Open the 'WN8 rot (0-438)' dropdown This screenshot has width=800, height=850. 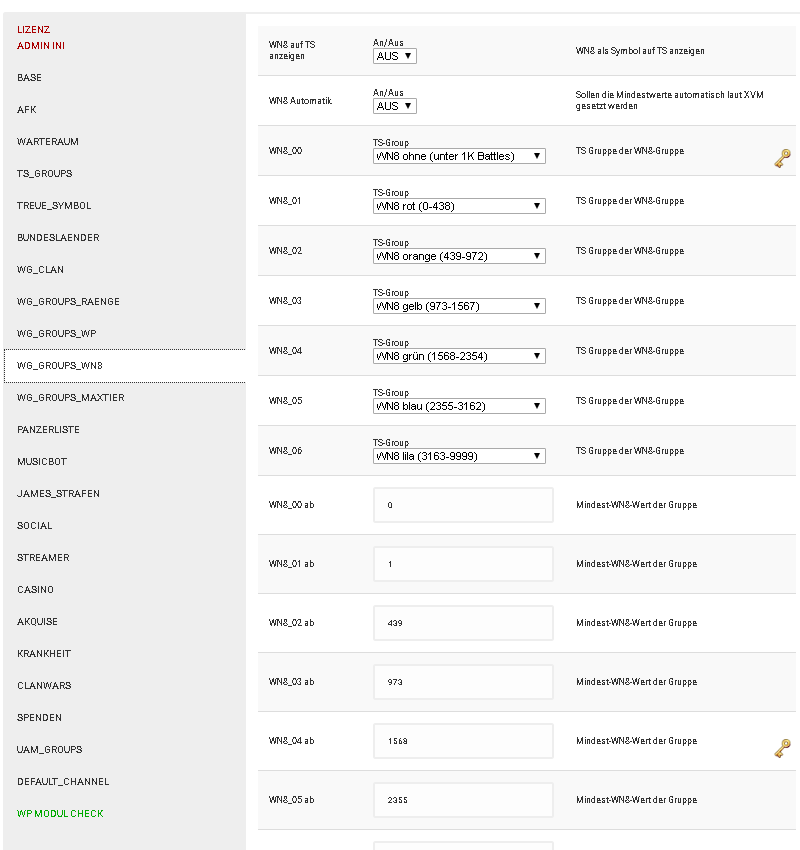click(x=459, y=206)
